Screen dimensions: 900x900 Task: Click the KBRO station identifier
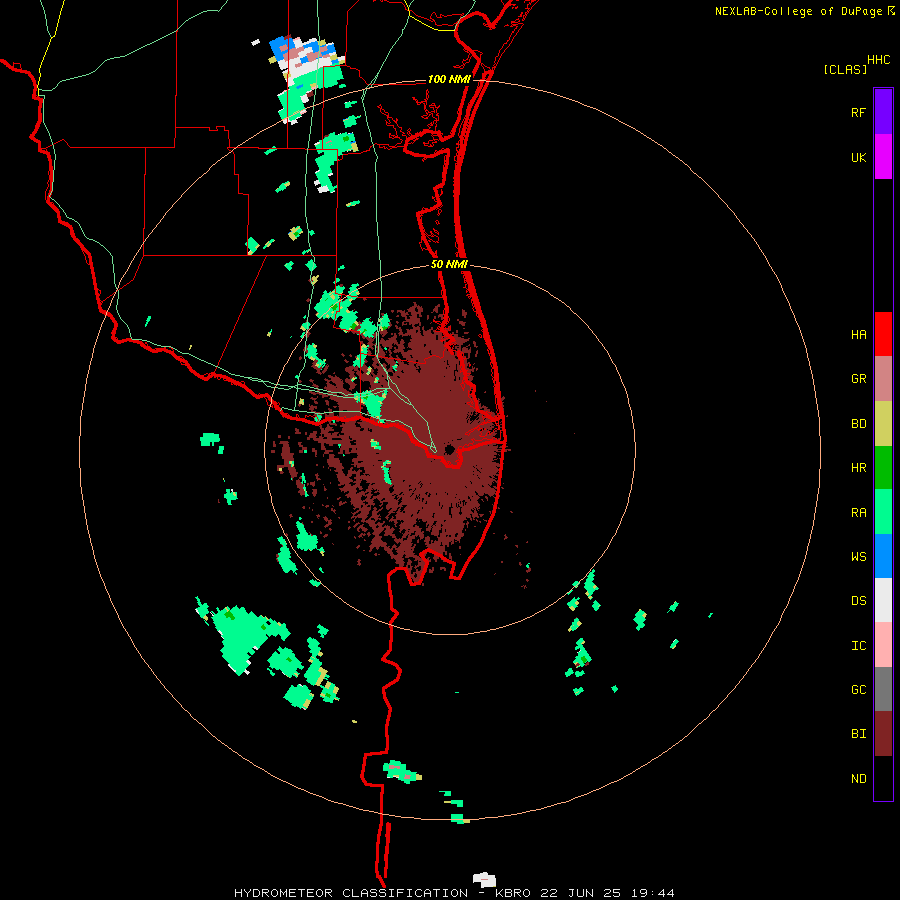[x=513, y=893]
